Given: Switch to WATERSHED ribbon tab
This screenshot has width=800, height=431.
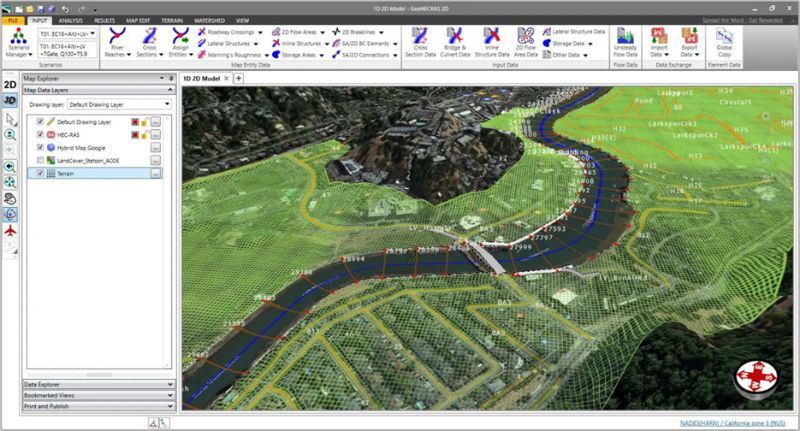Looking at the screenshot, I should 209,20.
